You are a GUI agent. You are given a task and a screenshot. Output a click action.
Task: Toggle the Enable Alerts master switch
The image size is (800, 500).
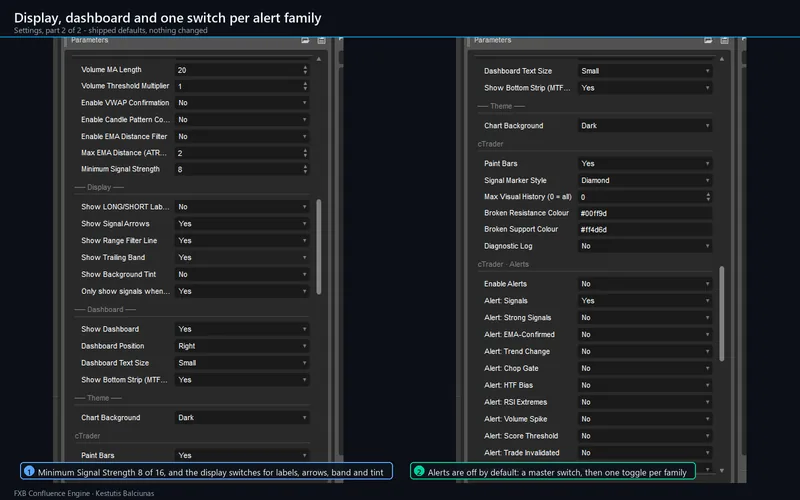click(645, 284)
